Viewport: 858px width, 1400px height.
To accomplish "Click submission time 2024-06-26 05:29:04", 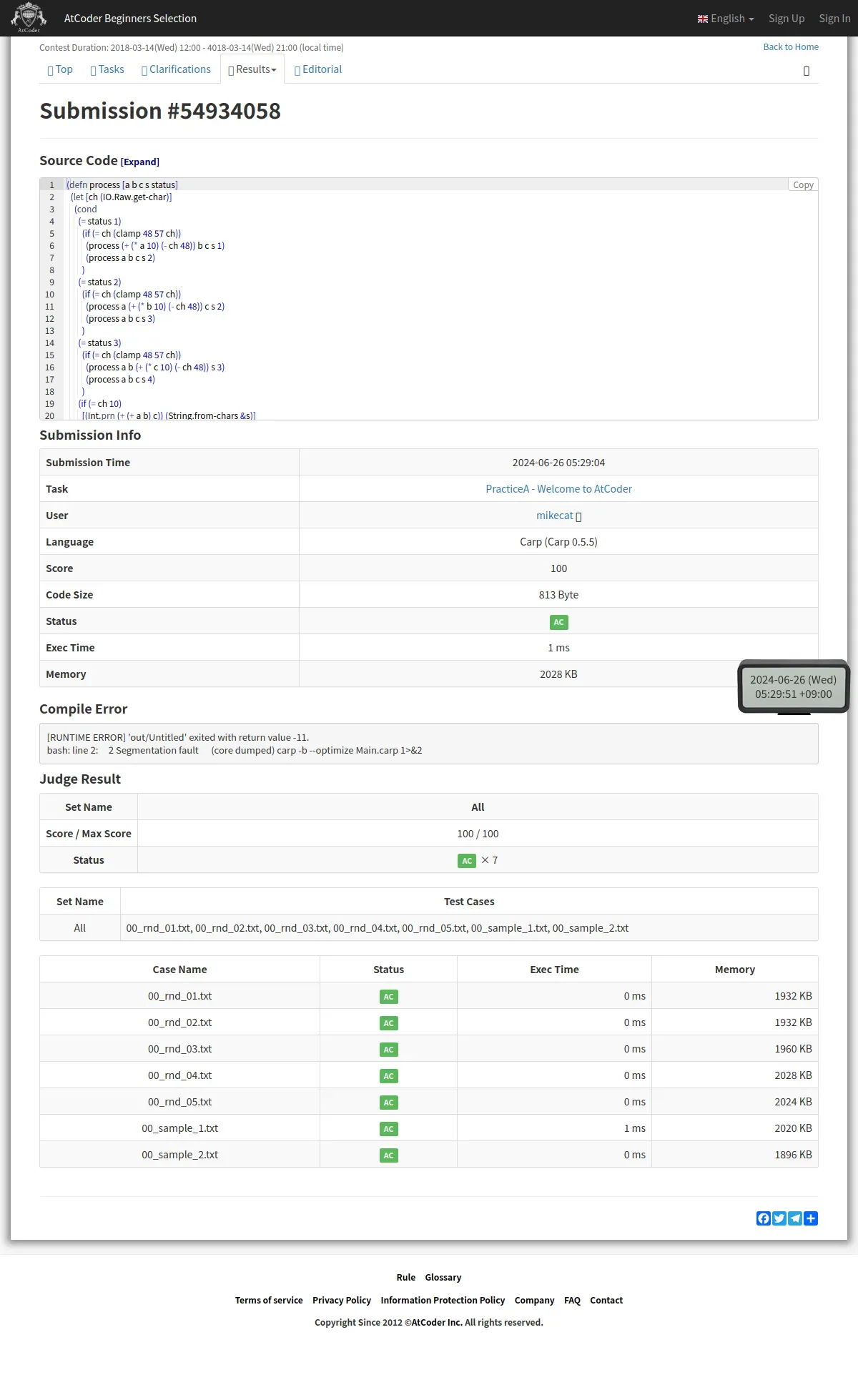I will (558, 463).
